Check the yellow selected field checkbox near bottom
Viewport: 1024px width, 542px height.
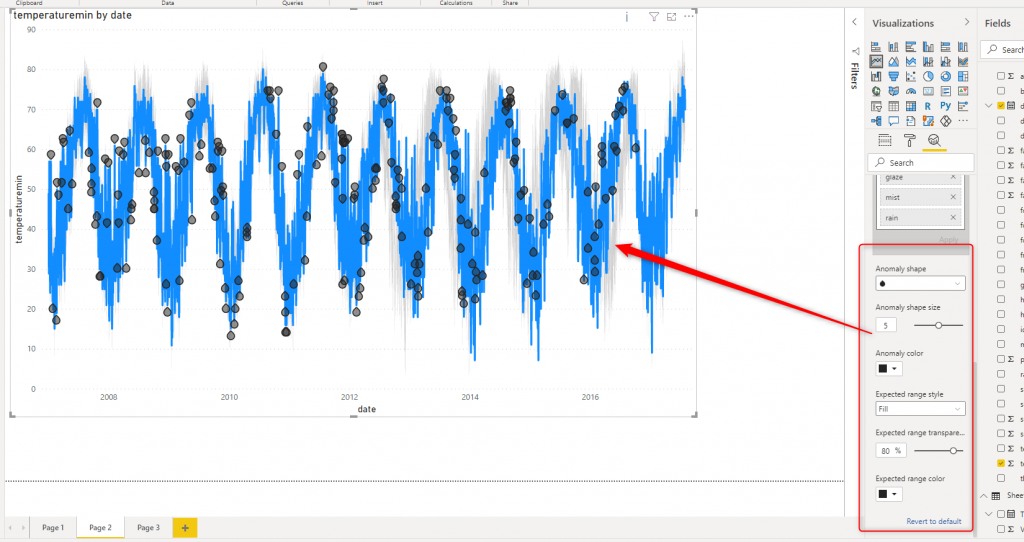pyautogui.click(x=1001, y=464)
